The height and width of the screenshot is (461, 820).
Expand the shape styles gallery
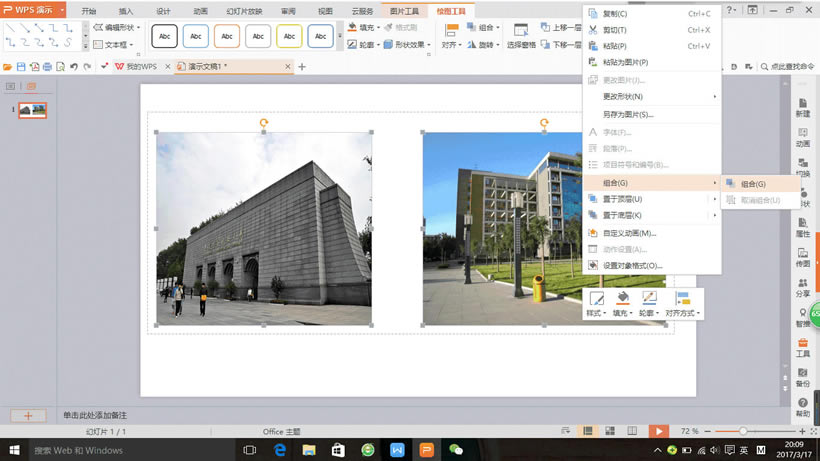(x=340, y=36)
